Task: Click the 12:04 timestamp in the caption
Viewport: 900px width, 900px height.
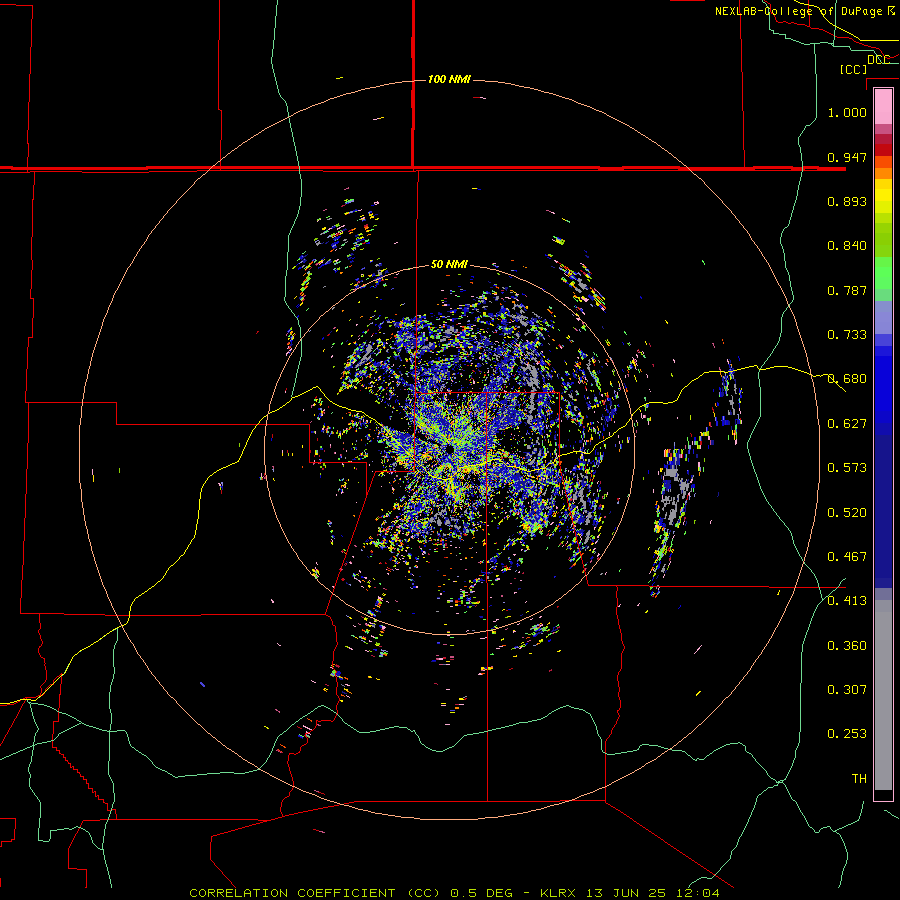Action: (698, 893)
